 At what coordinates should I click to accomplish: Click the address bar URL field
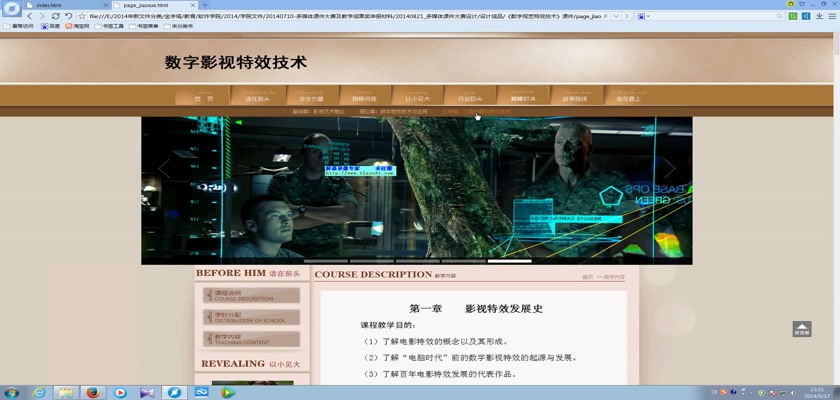(x=348, y=16)
